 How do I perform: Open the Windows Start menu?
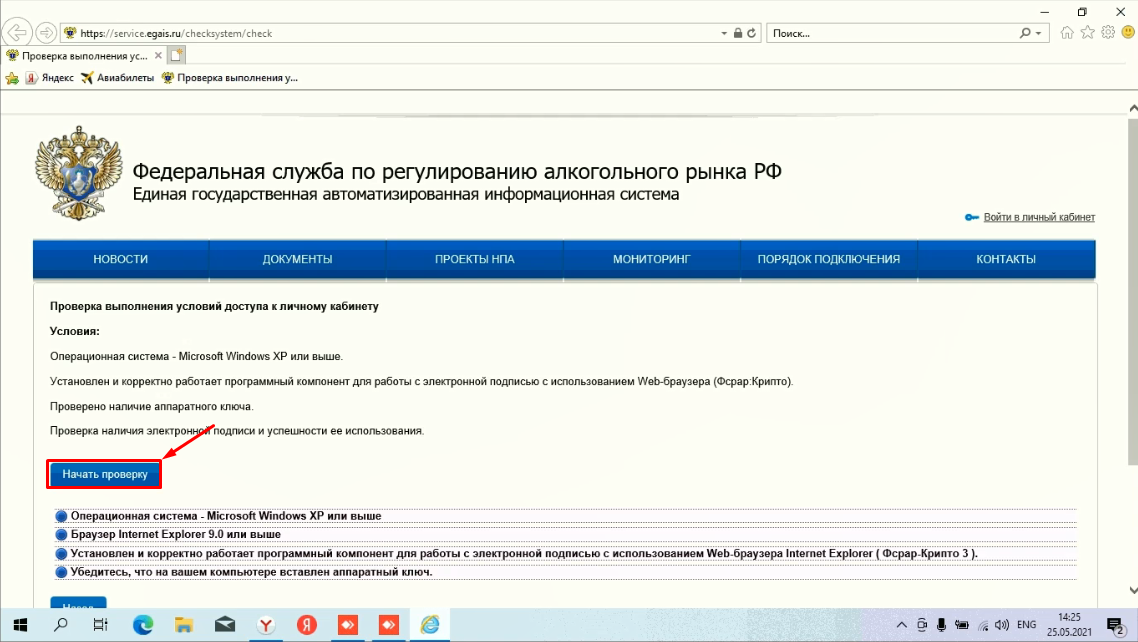pyautogui.click(x=20, y=625)
